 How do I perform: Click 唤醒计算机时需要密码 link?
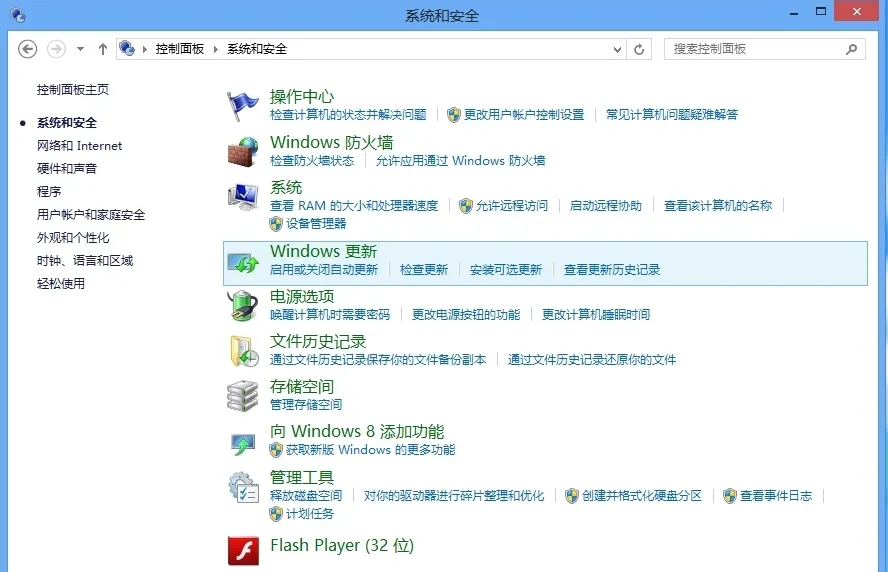pyautogui.click(x=330, y=315)
